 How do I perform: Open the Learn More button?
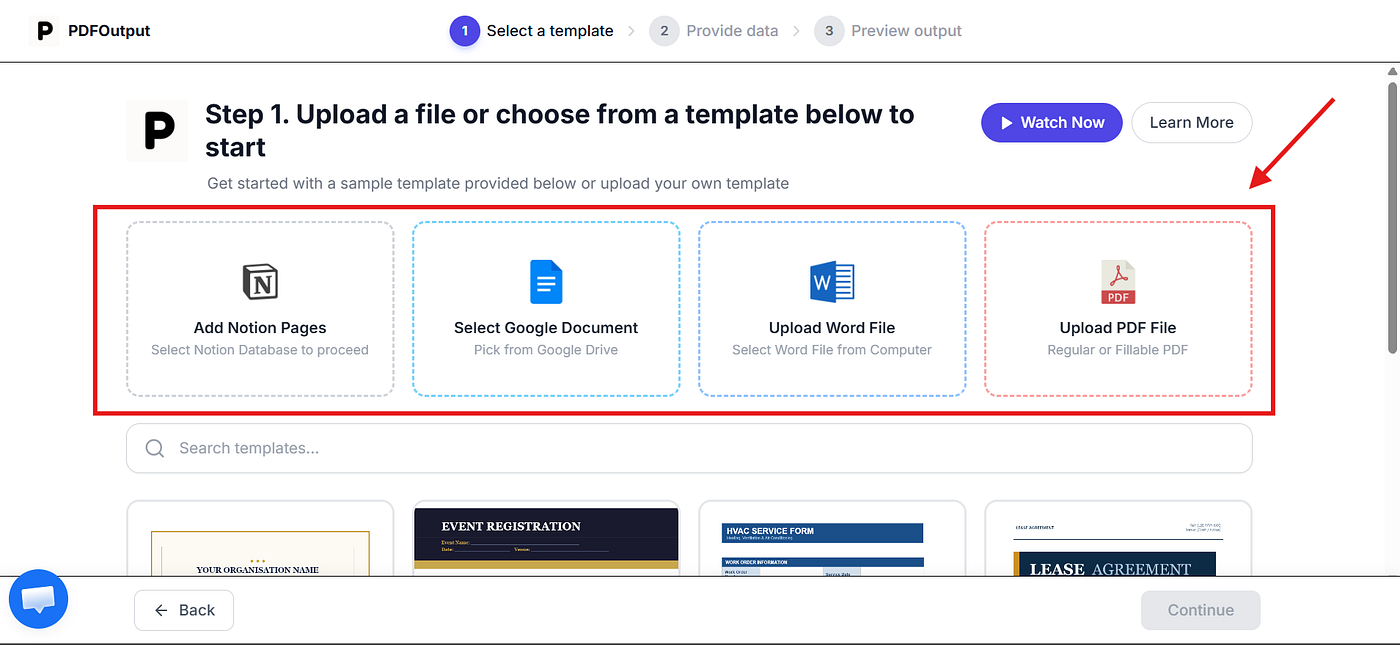1191,122
